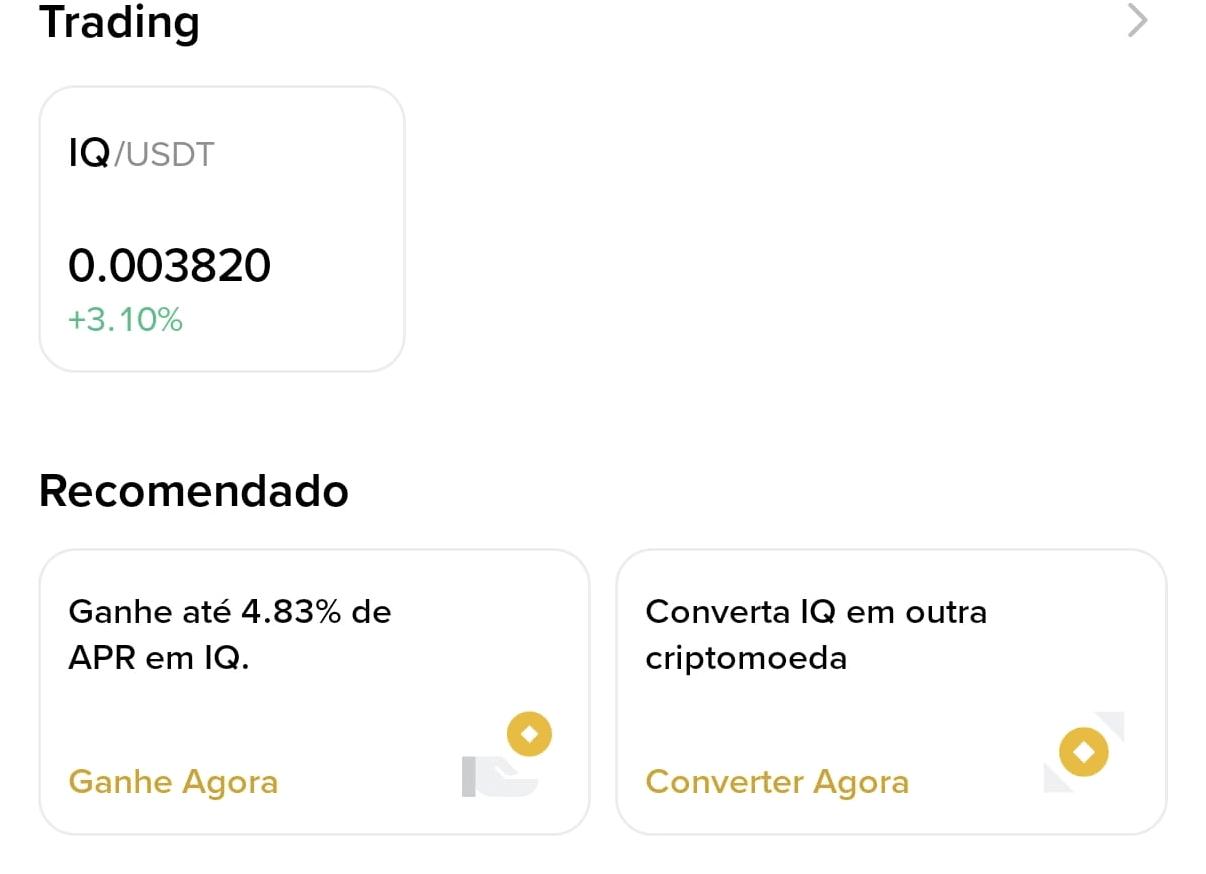Open the IQ/USDT market card

pyautogui.click(x=221, y=230)
